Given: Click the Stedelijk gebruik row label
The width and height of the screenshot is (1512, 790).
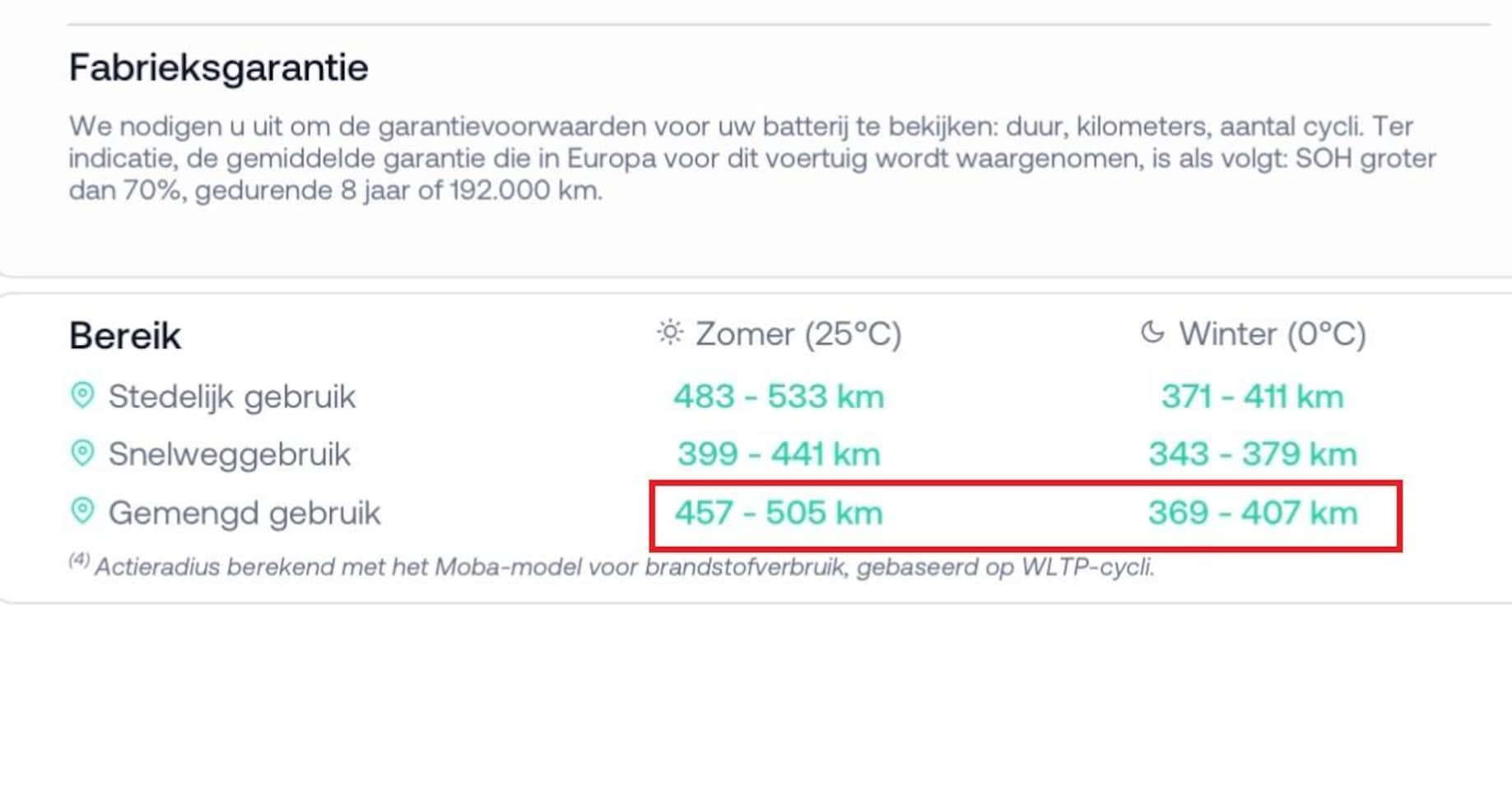Looking at the screenshot, I should 232,397.
